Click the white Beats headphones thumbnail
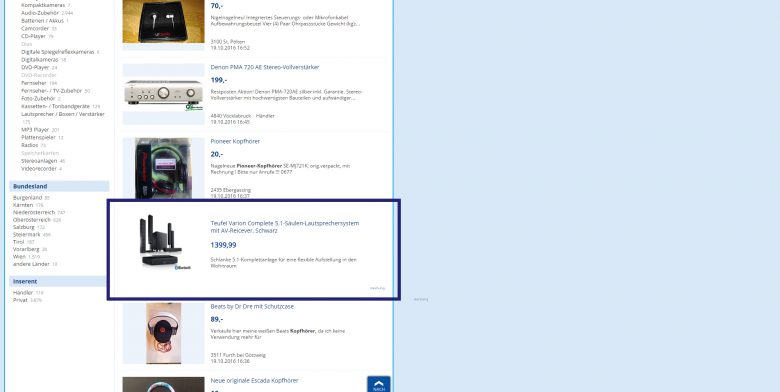Screen dimensions: 780x392 point(164,333)
